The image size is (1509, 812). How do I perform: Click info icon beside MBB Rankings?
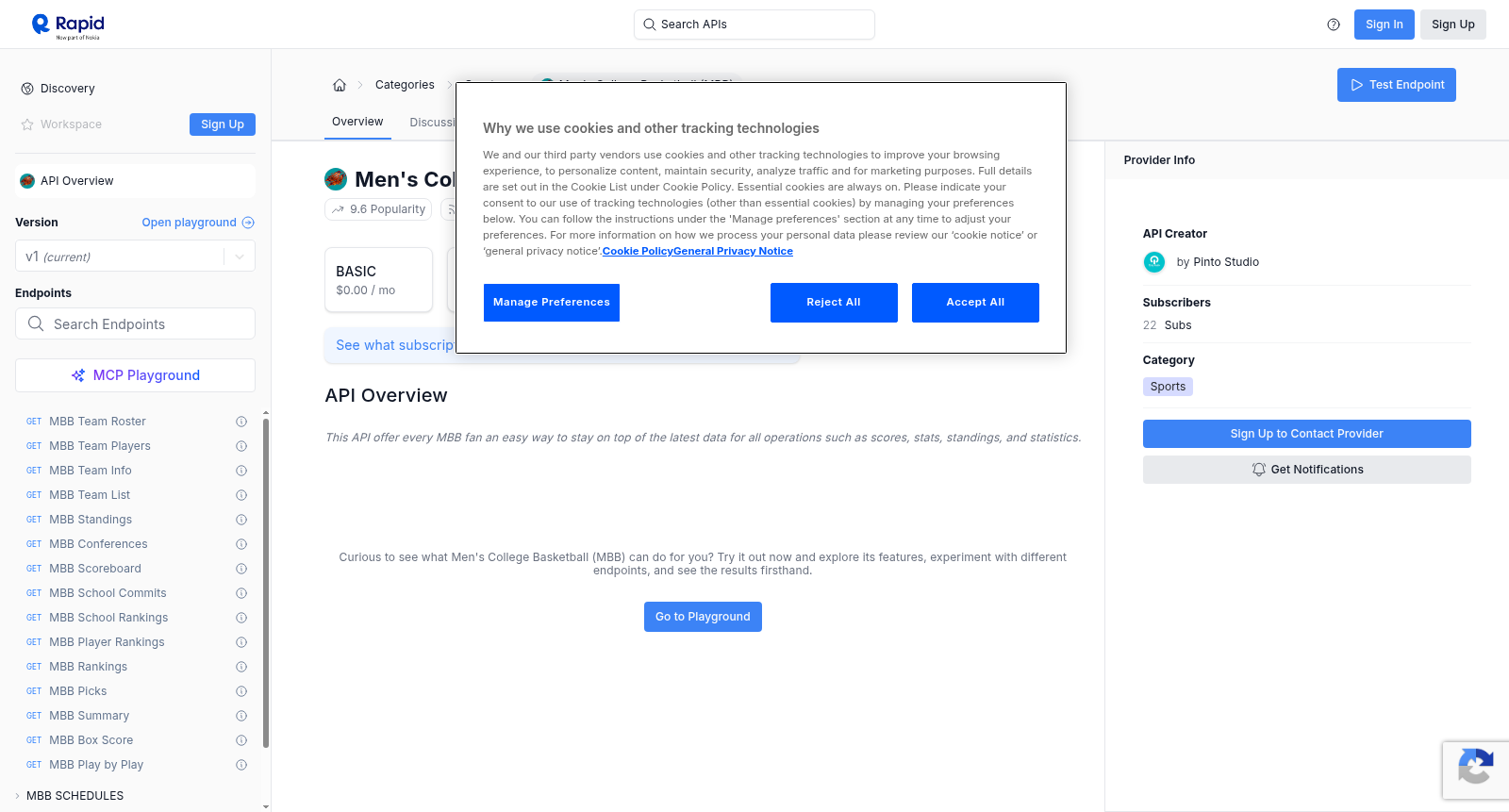coord(241,667)
